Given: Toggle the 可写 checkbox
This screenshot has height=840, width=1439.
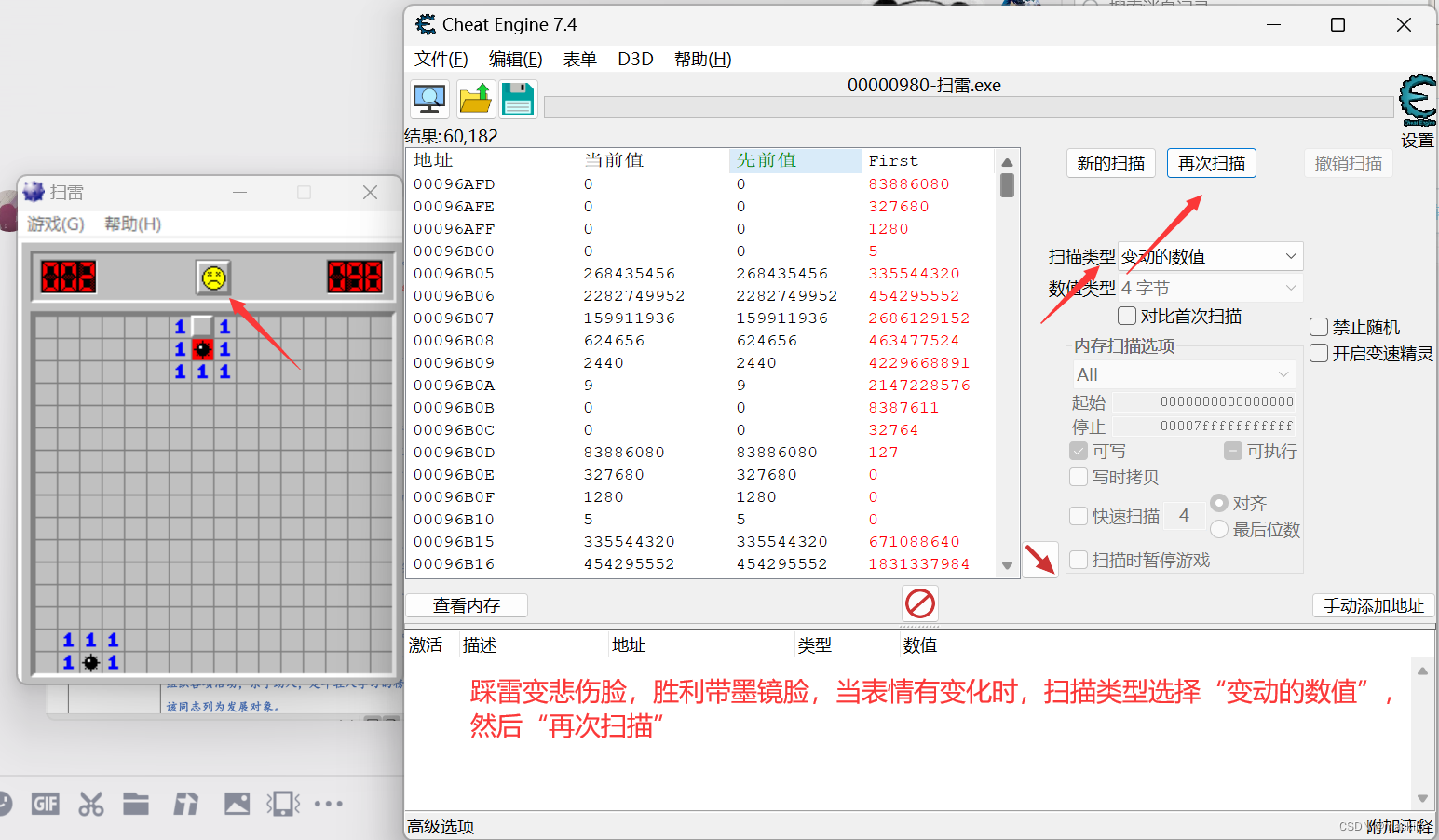Looking at the screenshot, I should coord(1079,451).
